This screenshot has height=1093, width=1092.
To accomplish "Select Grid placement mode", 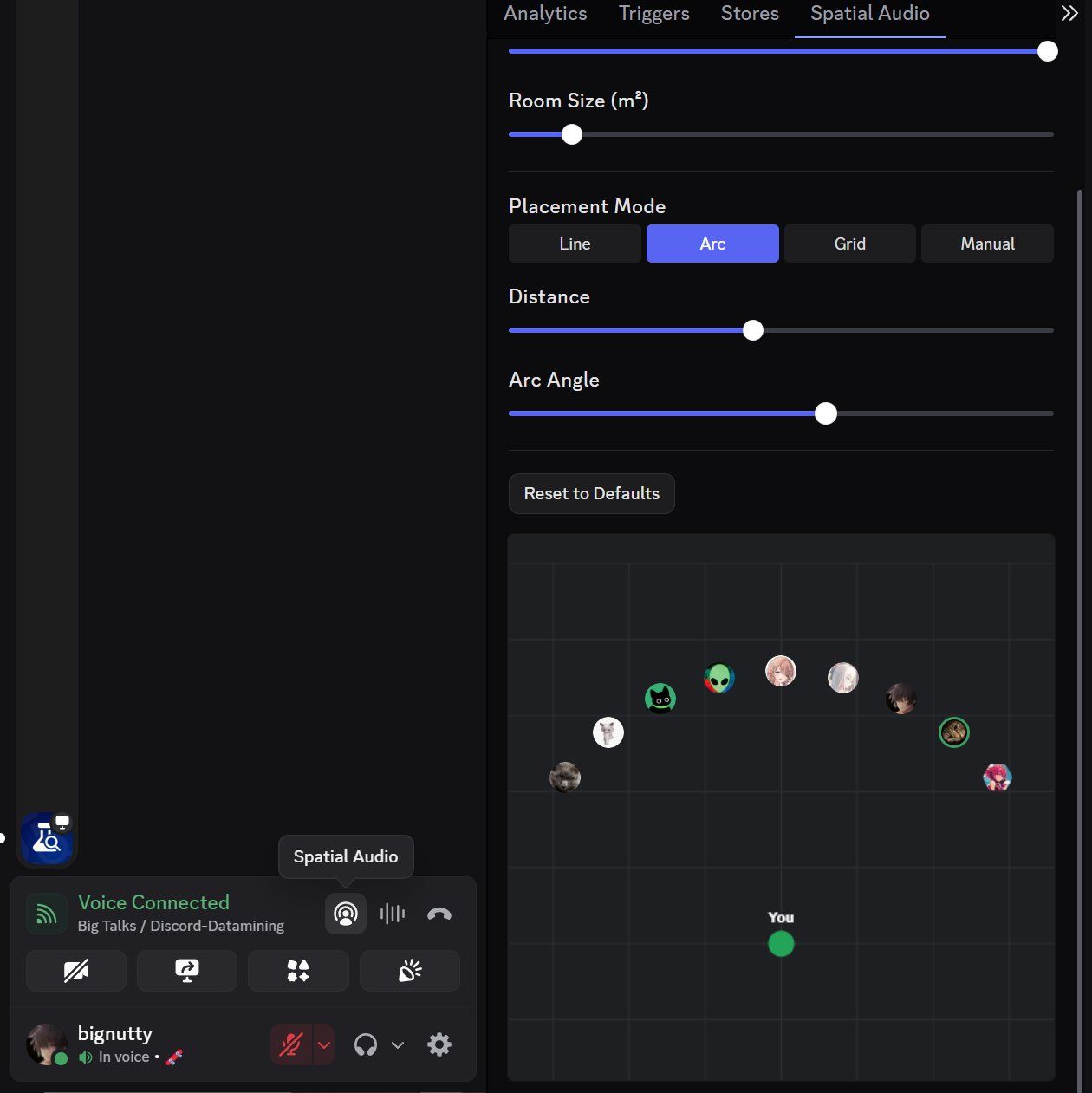I will (x=850, y=244).
